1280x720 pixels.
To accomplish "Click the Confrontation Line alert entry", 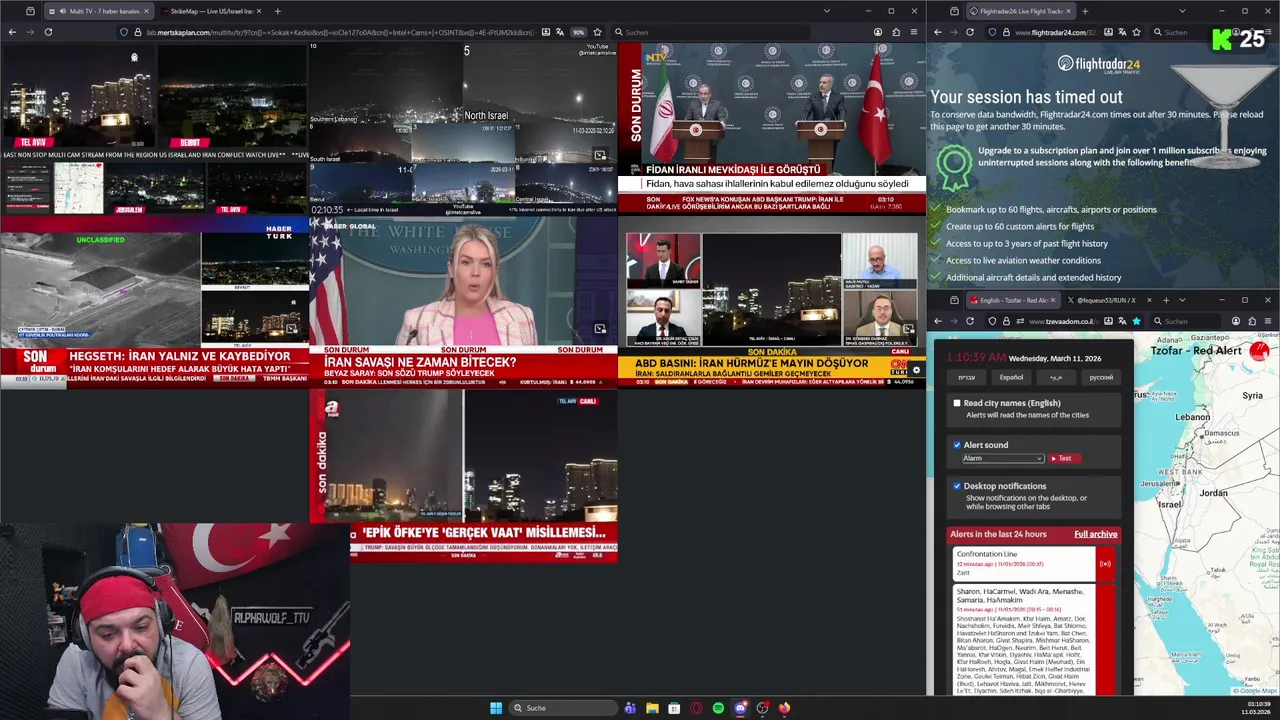I will coord(1033,563).
